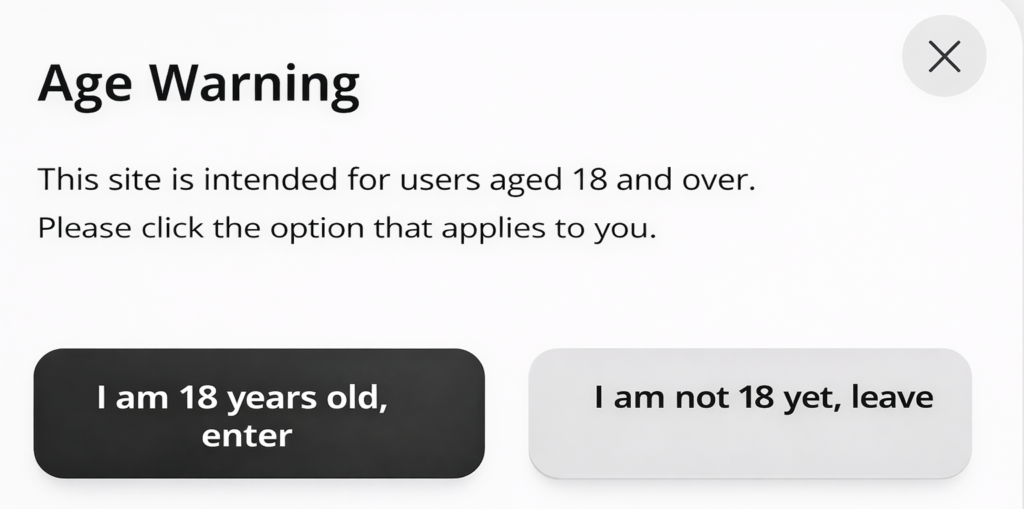Screen dimensions: 1024x509
Task: Click the word "leave" on the gray button
Action: tap(890, 398)
